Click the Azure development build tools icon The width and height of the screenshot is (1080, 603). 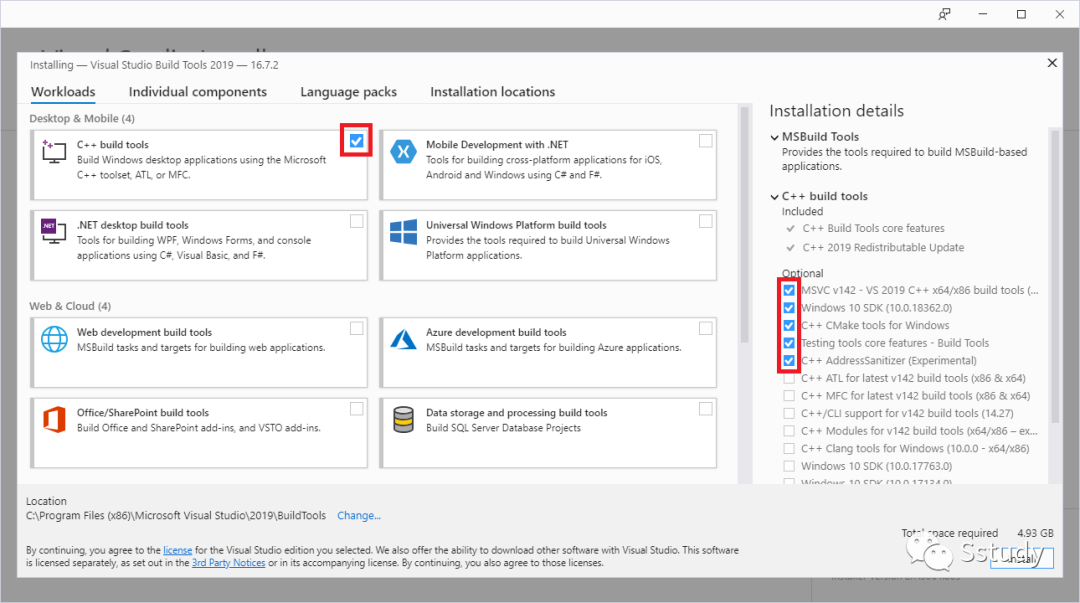pos(403,339)
